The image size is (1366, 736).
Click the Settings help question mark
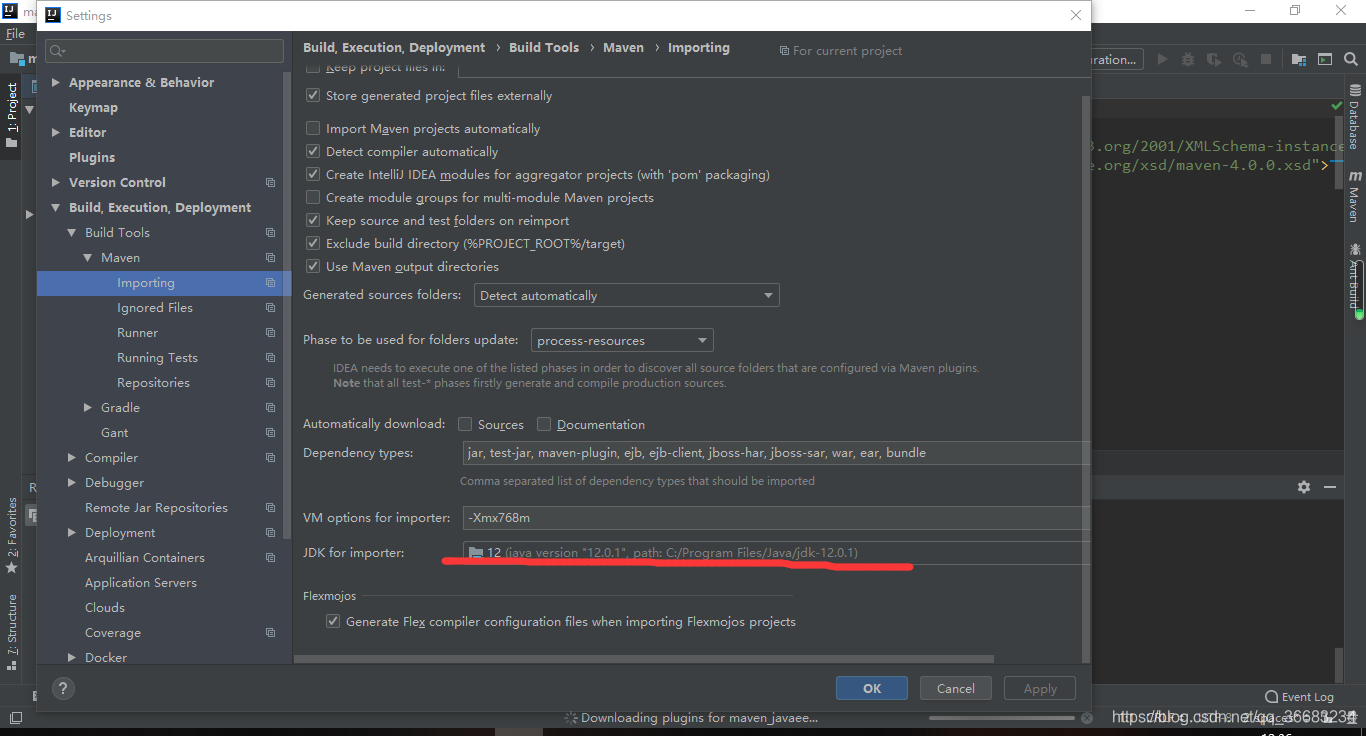coord(62,688)
